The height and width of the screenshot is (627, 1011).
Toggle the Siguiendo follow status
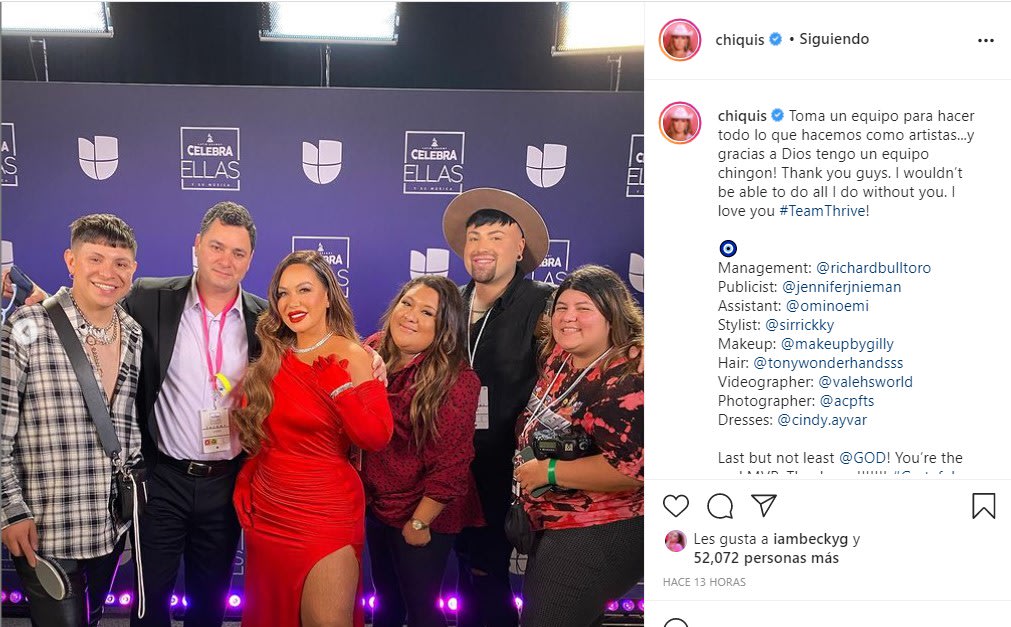[834, 39]
